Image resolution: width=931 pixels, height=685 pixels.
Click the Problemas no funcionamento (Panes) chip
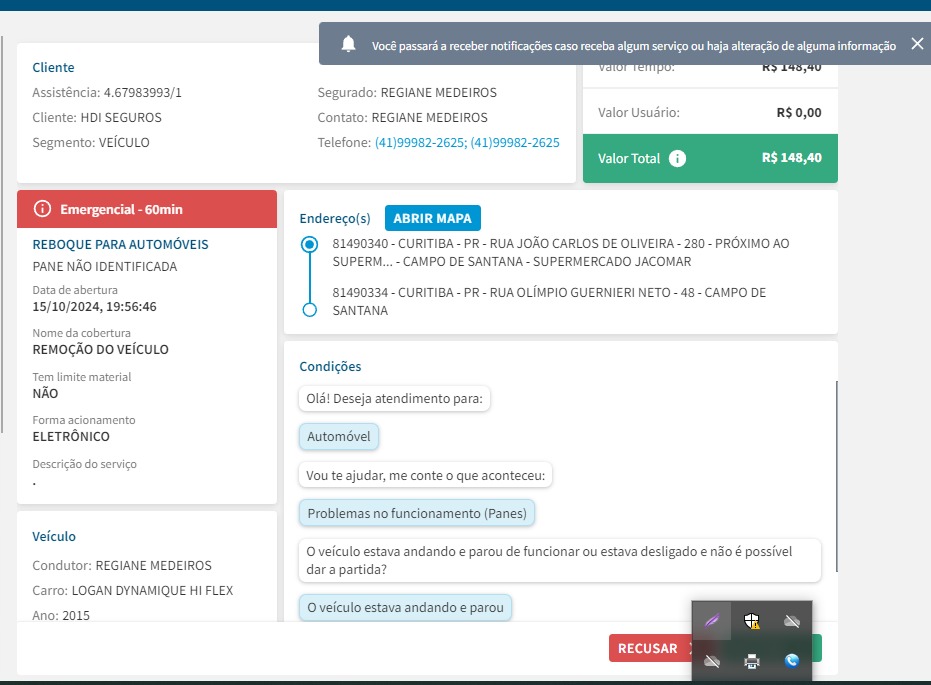[x=417, y=513]
